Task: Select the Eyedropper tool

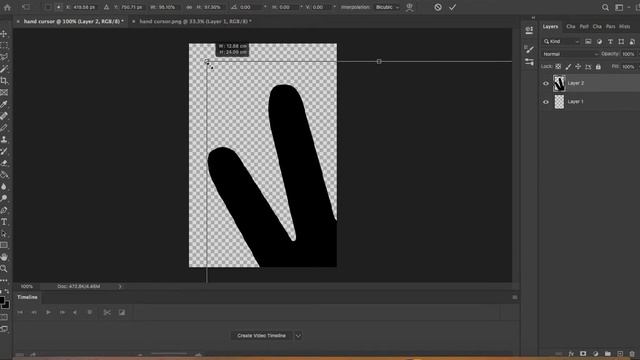Action: point(4,104)
